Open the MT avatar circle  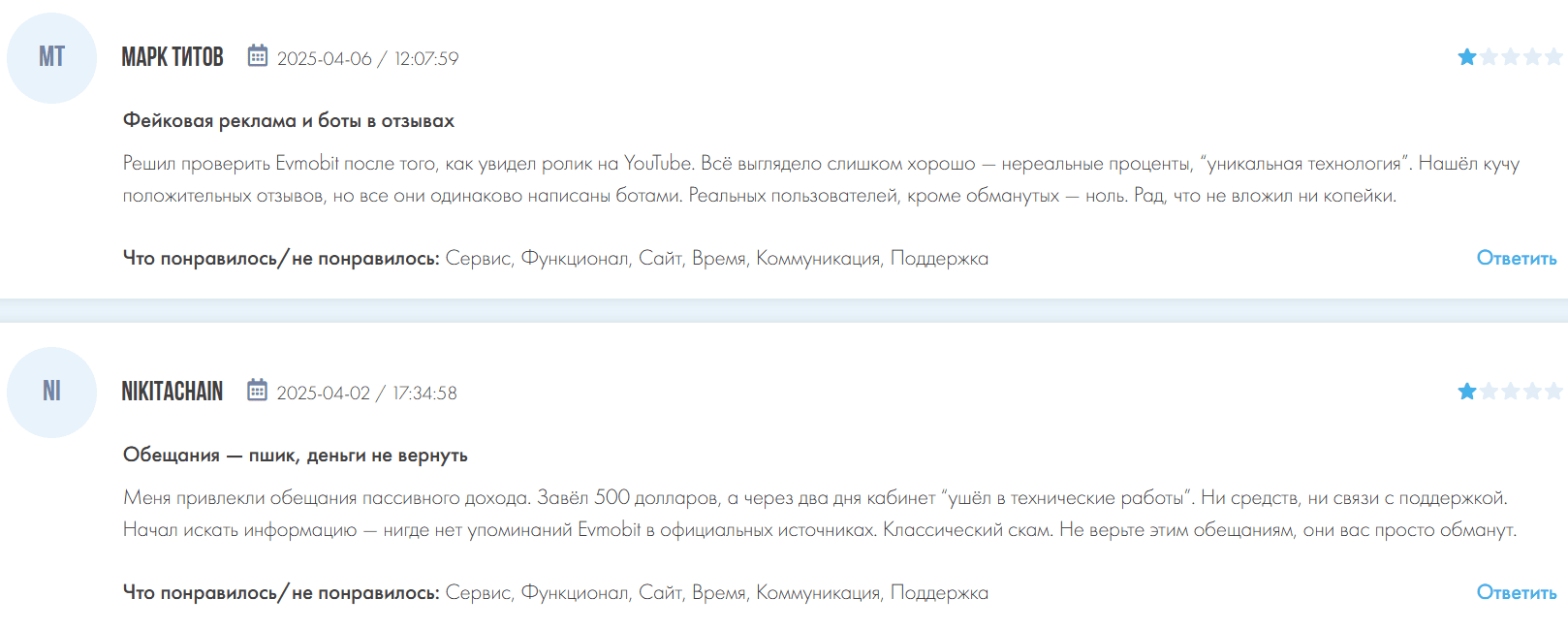click(51, 58)
